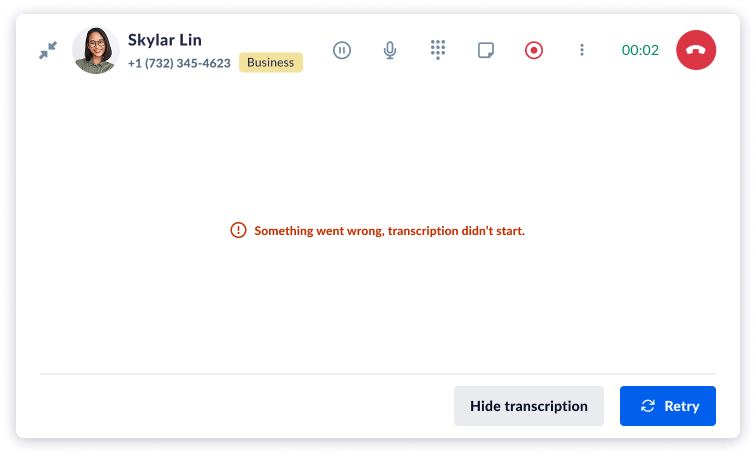The height and width of the screenshot is (456, 756).
Task: Toggle call recording
Action: 534,50
